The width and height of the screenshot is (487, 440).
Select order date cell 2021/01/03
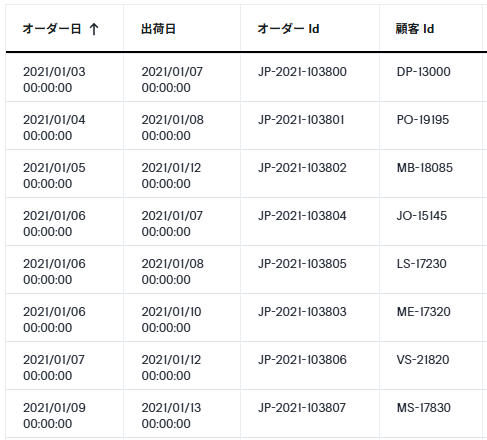pyautogui.click(x=65, y=78)
